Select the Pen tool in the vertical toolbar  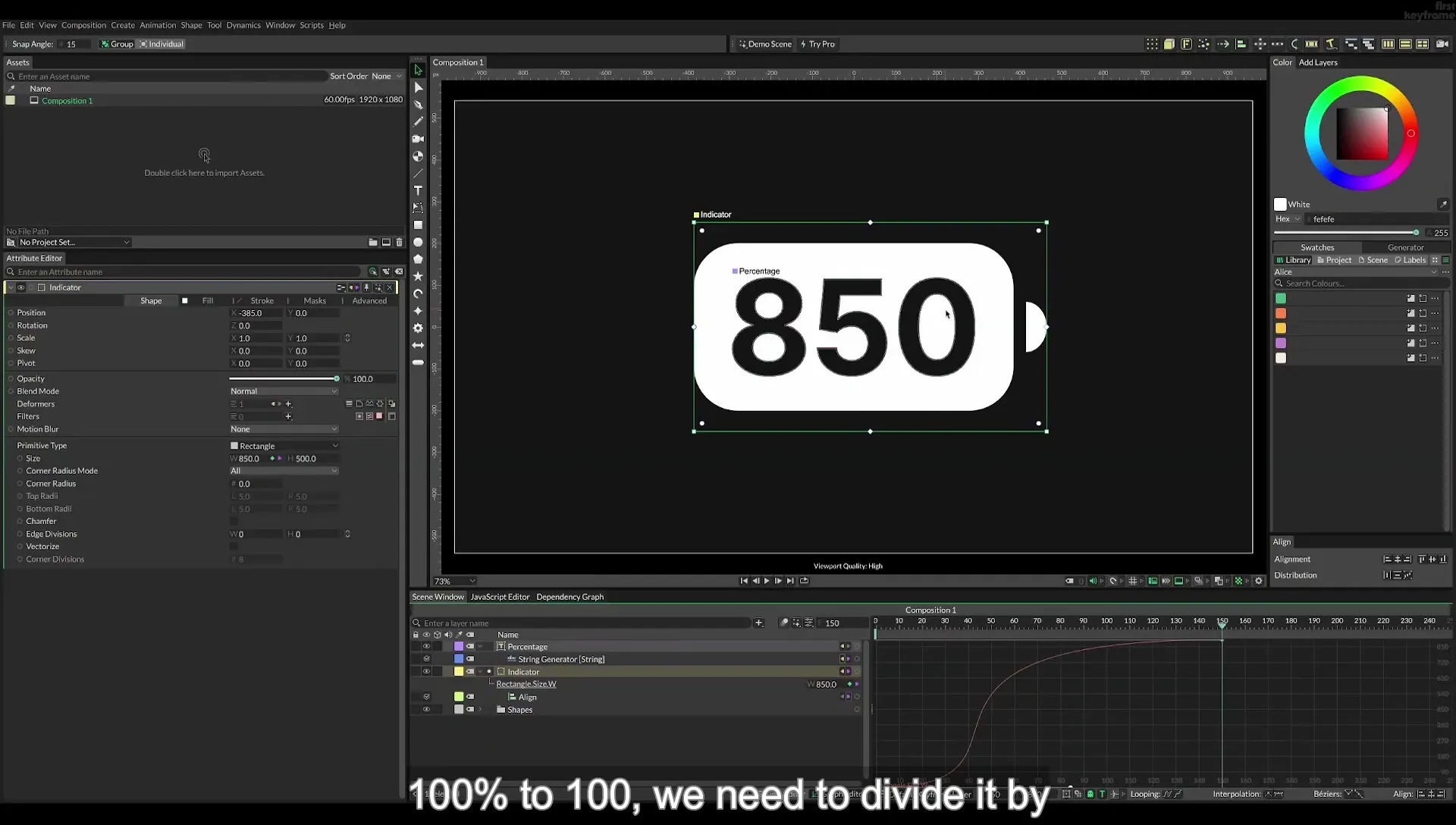[x=418, y=105]
